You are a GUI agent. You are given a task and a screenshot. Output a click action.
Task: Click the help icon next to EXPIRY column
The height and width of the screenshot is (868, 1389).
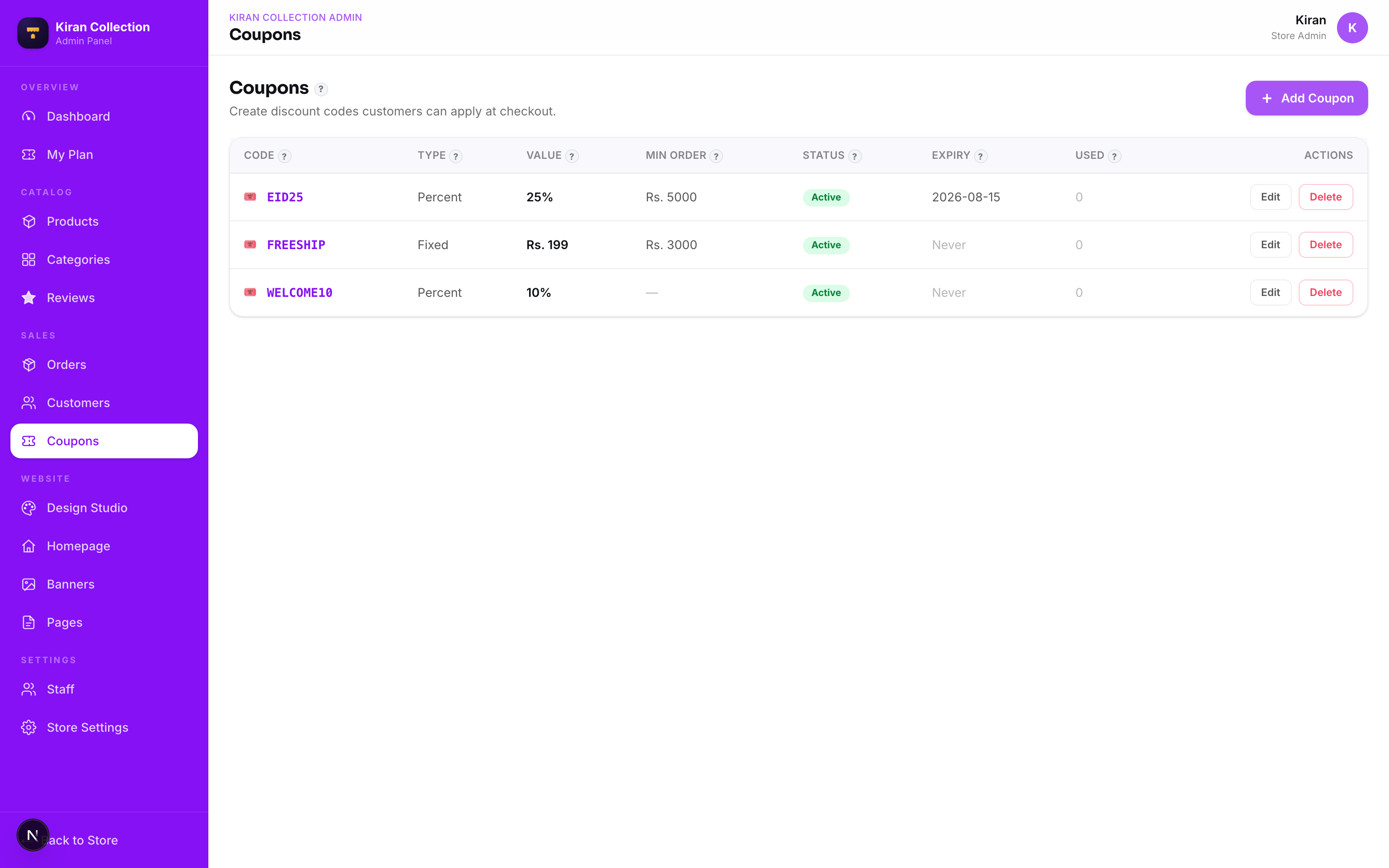click(981, 156)
